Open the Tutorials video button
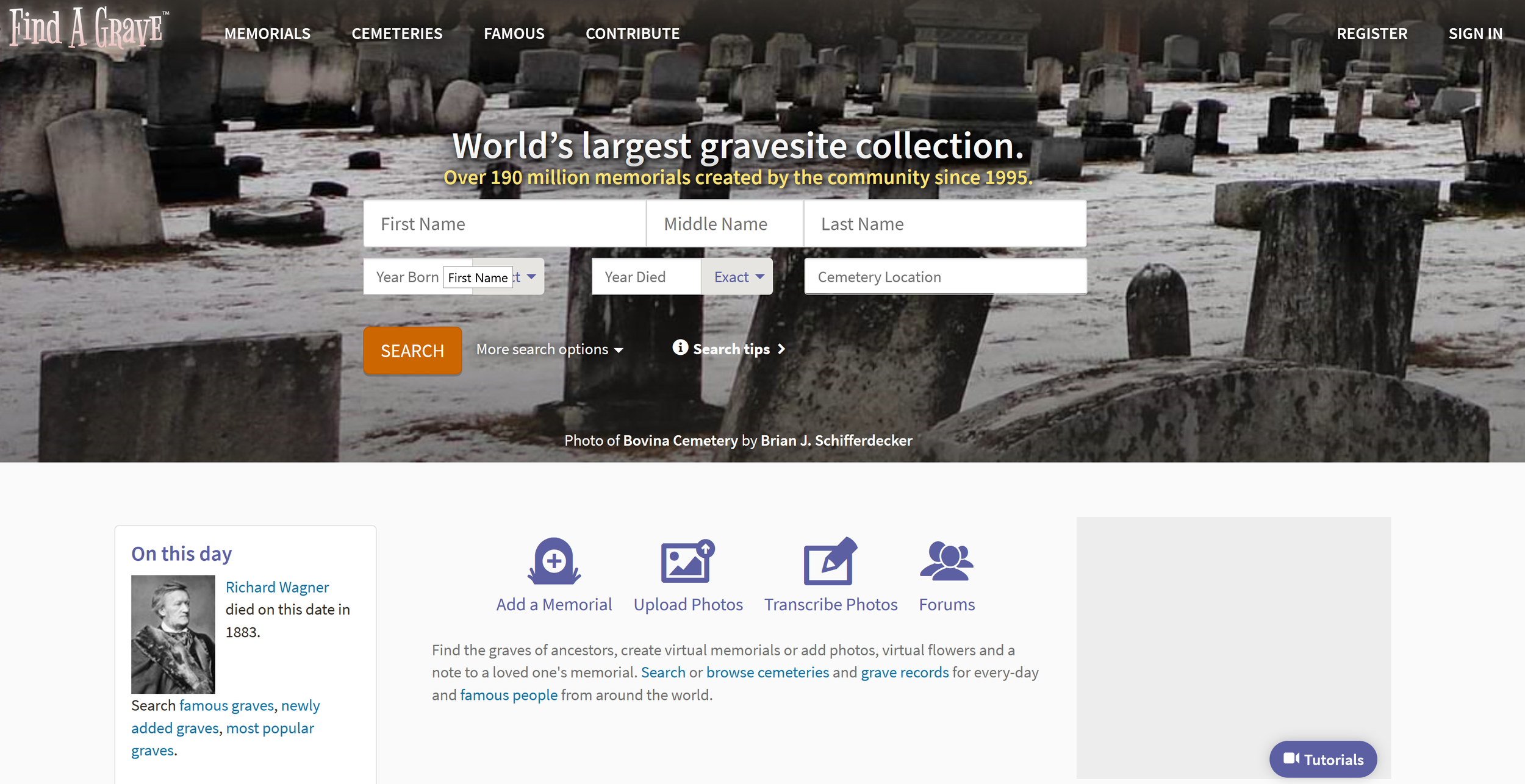Image resolution: width=1525 pixels, height=784 pixels. (x=1323, y=759)
